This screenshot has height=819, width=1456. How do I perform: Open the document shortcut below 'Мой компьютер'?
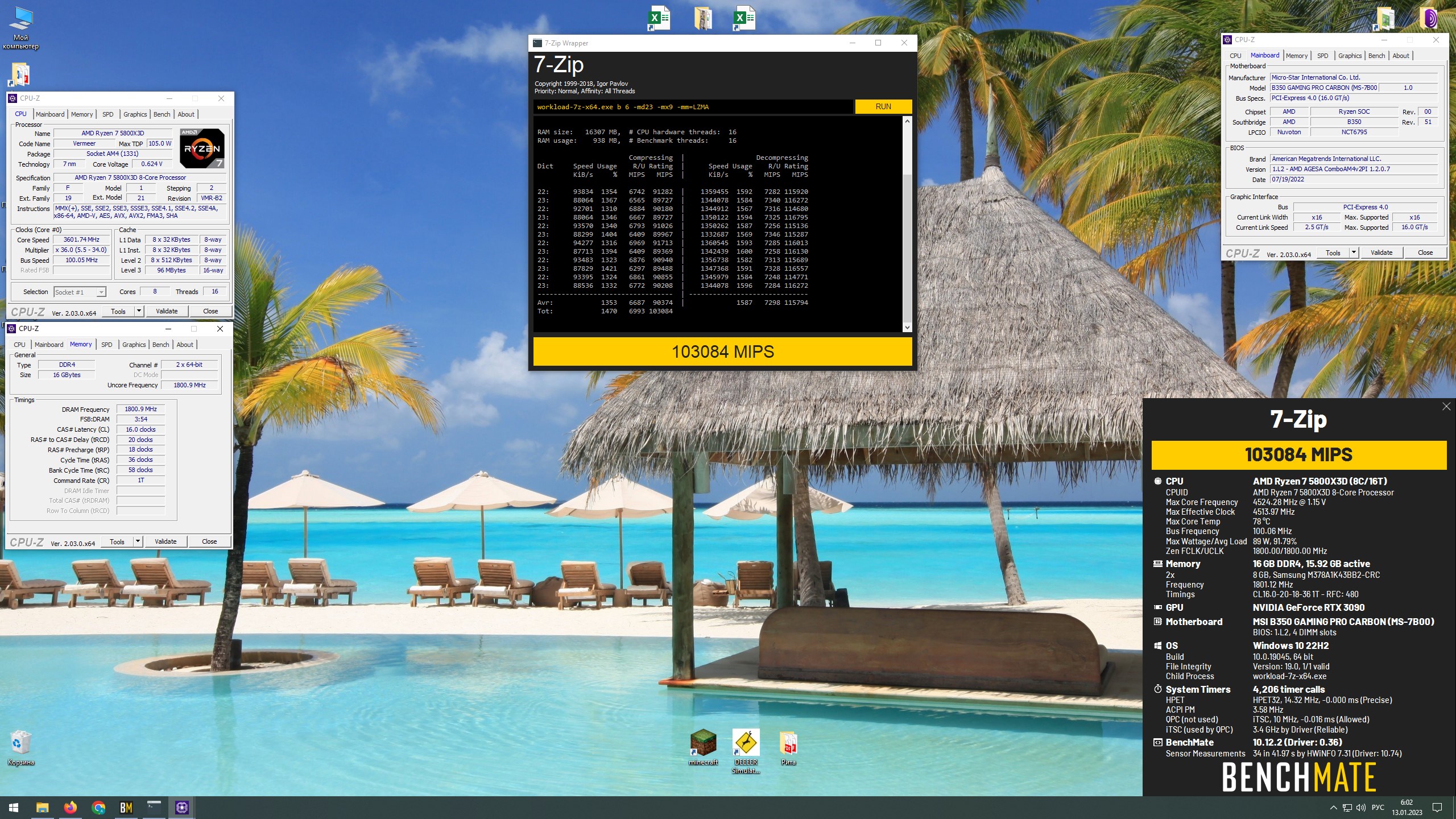tap(20, 75)
